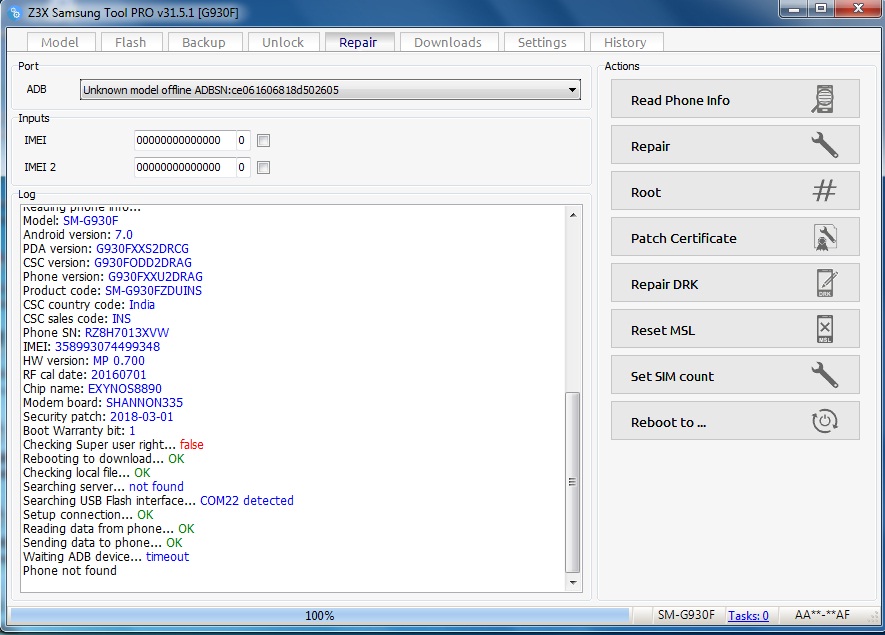Click log line Security patch: 2018-03-01

(98, 417)
